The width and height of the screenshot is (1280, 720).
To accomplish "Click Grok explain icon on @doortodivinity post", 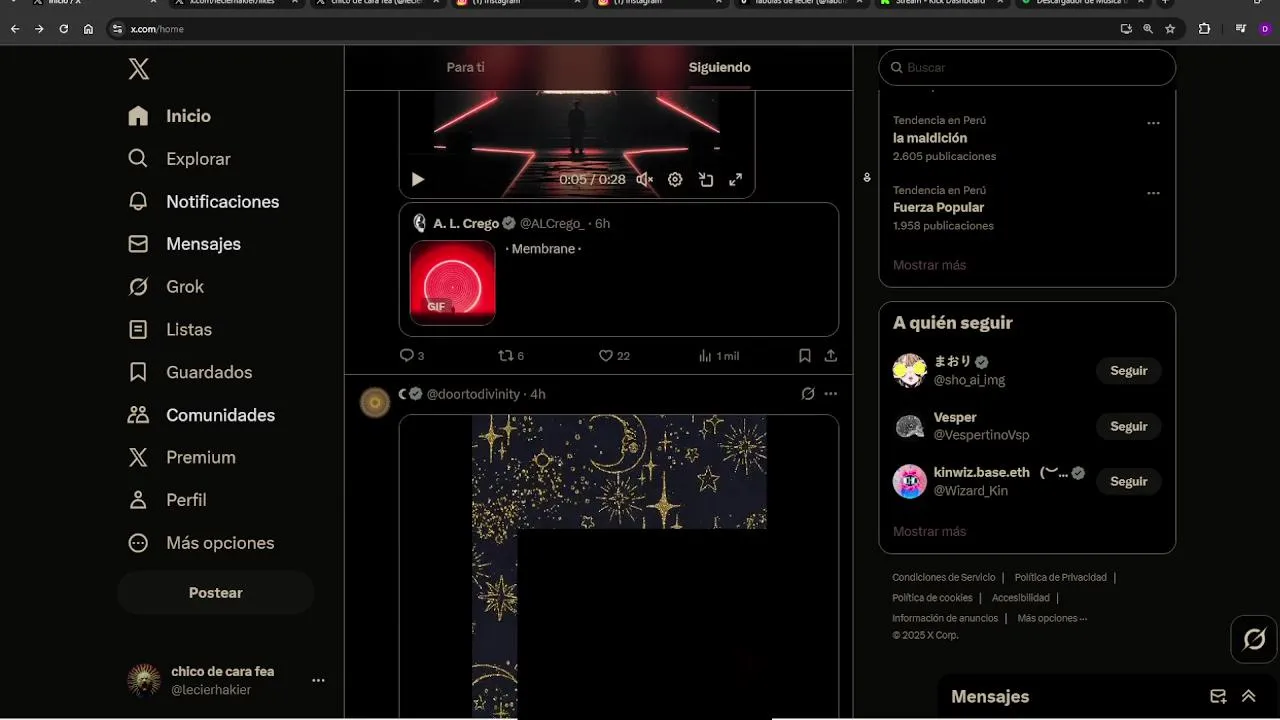I will (x=808, y=394).
